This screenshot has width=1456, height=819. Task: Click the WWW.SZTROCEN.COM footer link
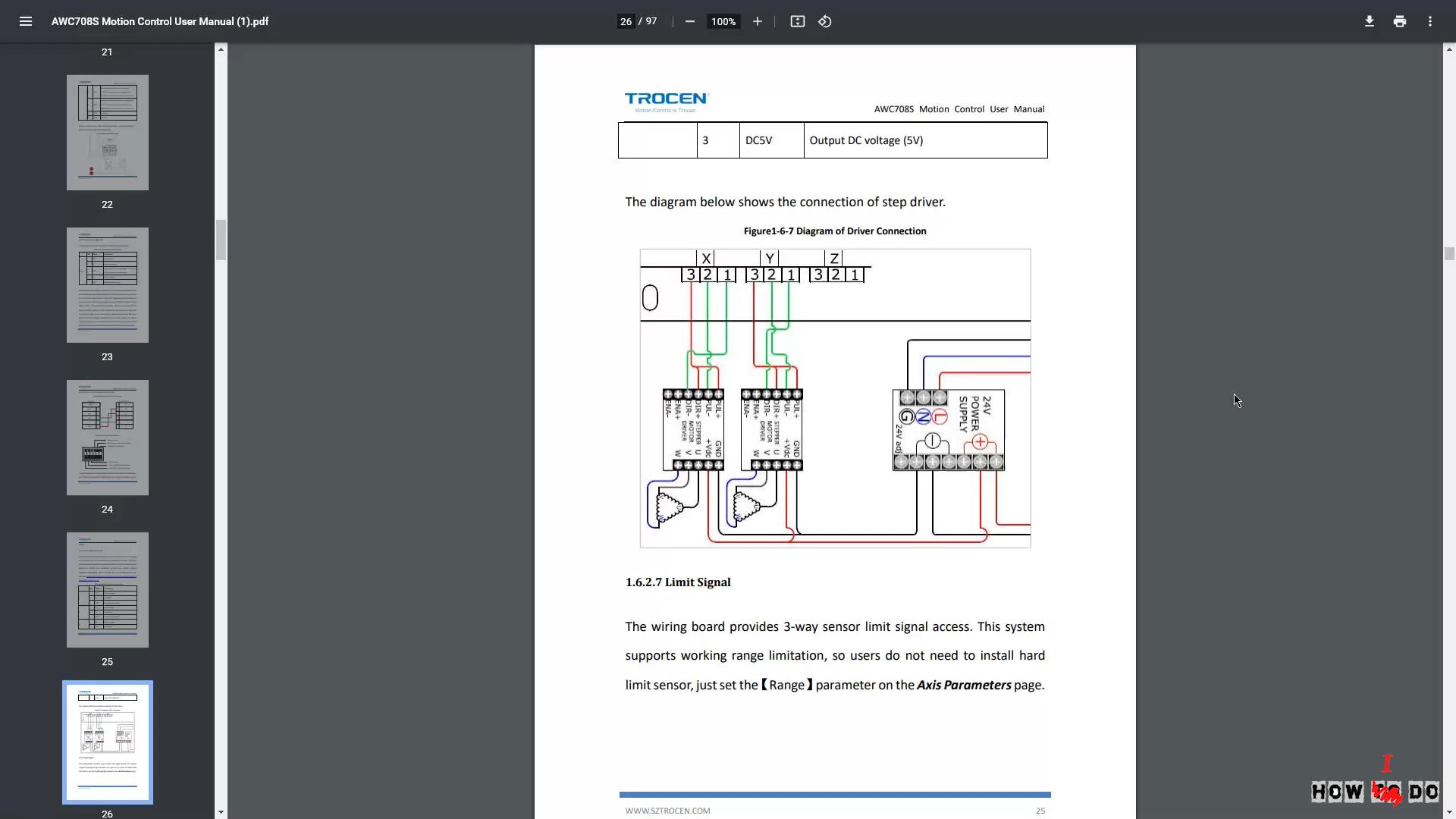tap(667, 811)
